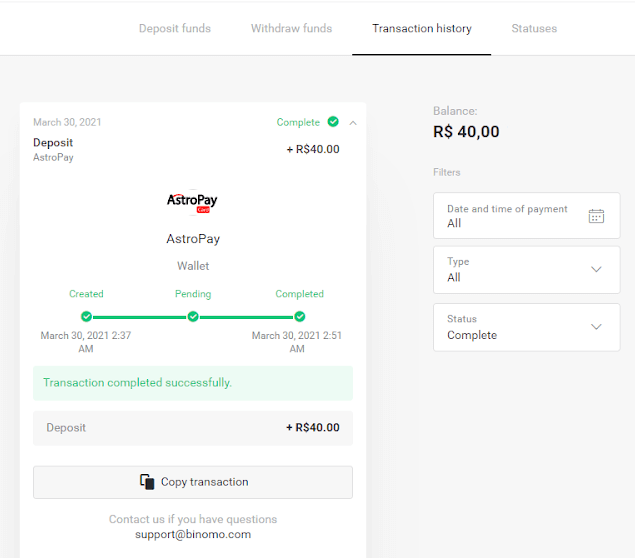Click the Deposit + R$40.00 summary row

pyautogui.click(x=193, y=428)
